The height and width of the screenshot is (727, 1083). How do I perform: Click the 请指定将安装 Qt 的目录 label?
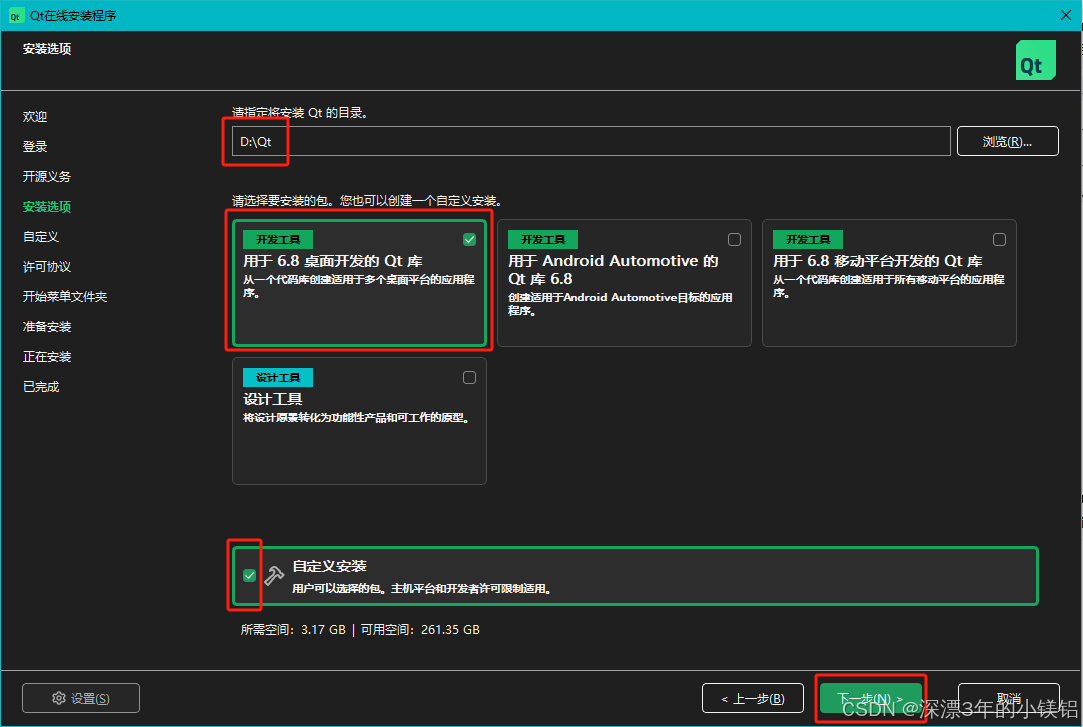coord(300,113)
